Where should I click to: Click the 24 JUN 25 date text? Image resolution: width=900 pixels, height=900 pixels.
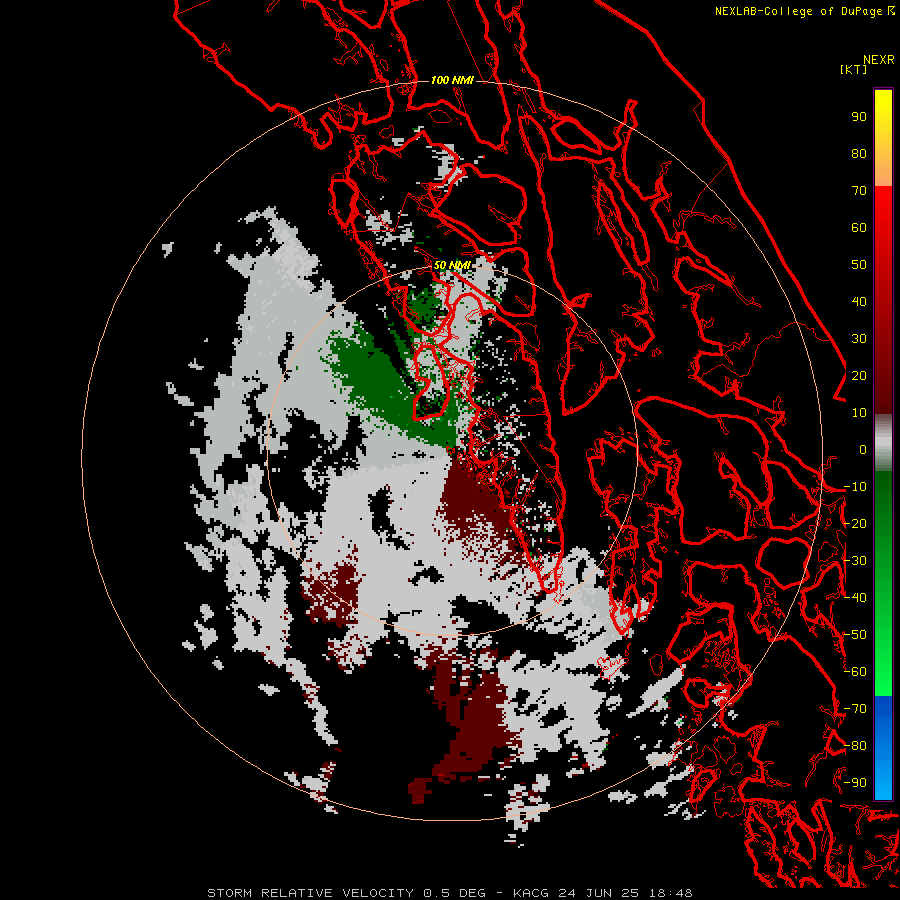[x=599, y=893]
